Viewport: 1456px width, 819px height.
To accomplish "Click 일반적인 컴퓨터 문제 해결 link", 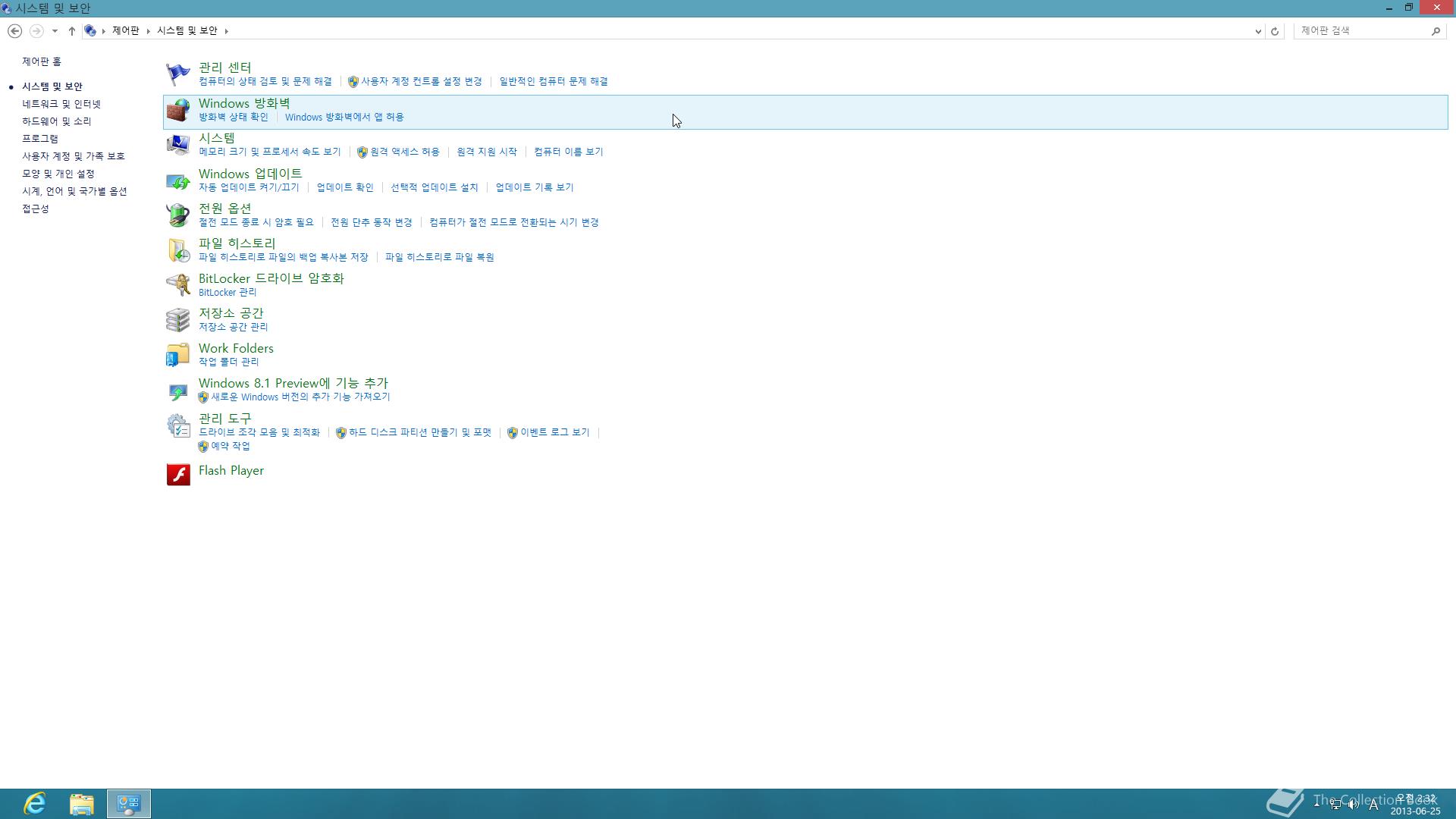I will (x=554, y=81).
